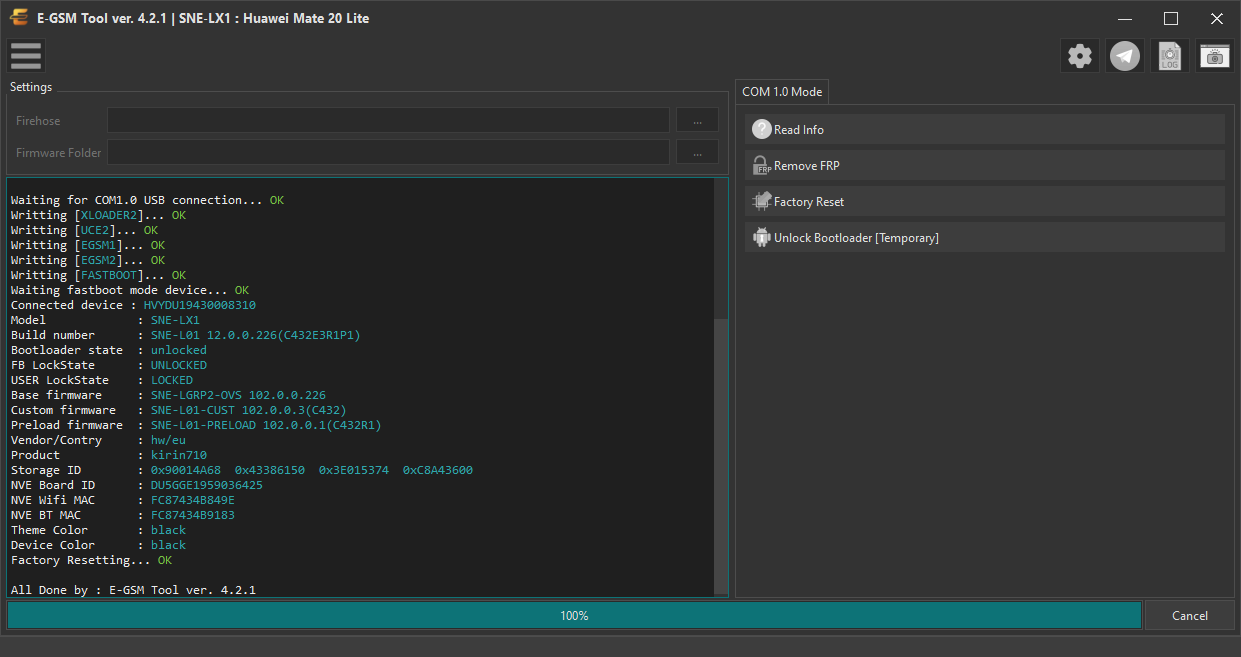Close the E-GSM Tool window
This screenshot has width=1241, height=657.
(1217, 18)
